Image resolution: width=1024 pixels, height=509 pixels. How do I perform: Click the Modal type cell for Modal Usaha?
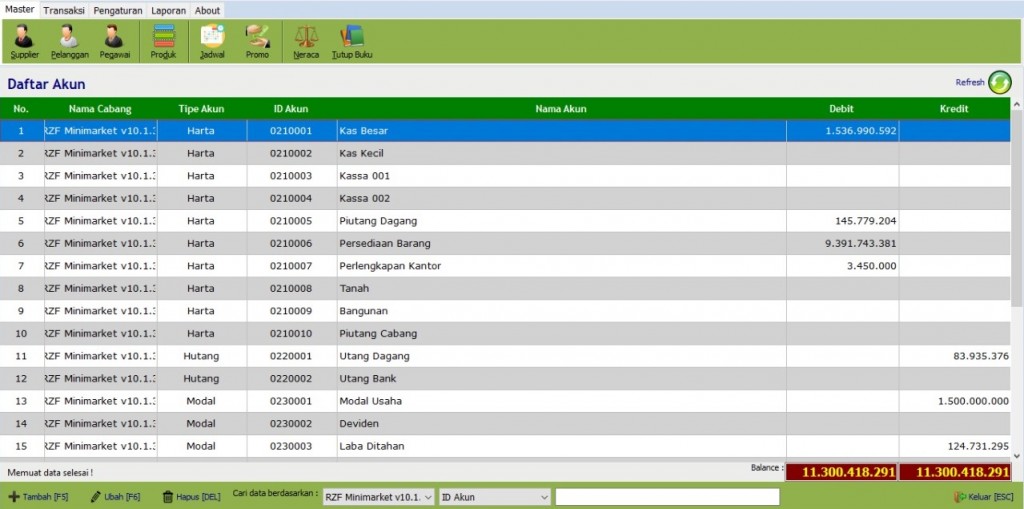(x=201, y=401)
